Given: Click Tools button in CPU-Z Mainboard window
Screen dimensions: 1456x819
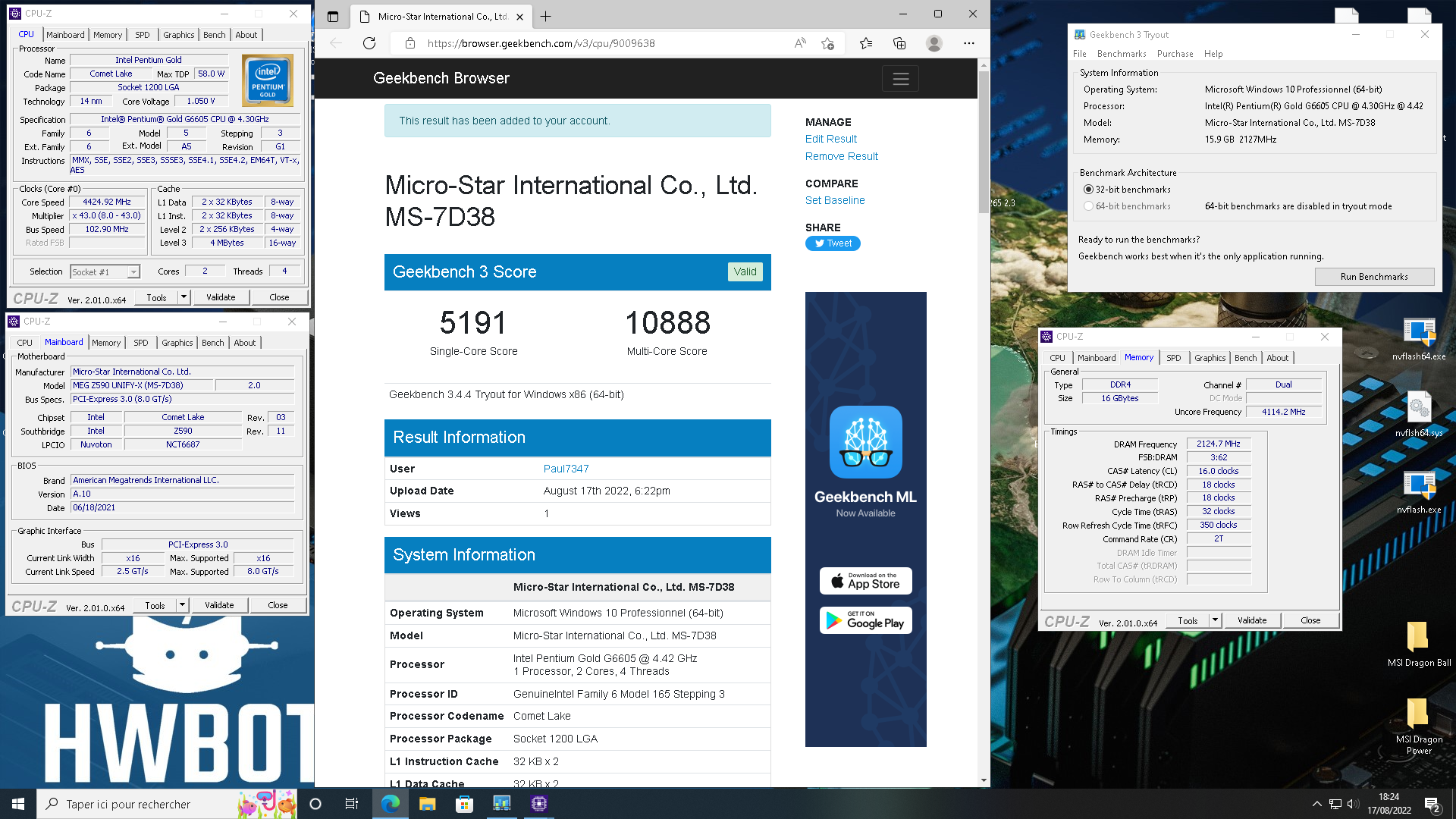Looking at the screenshot, I should [155, 605].
